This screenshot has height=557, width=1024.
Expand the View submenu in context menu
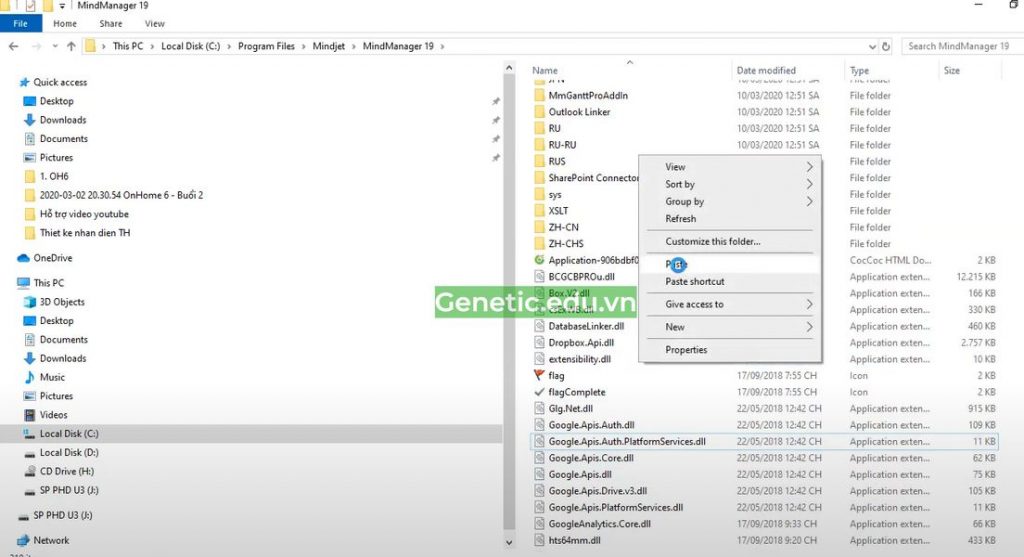(x=729, y=167)
